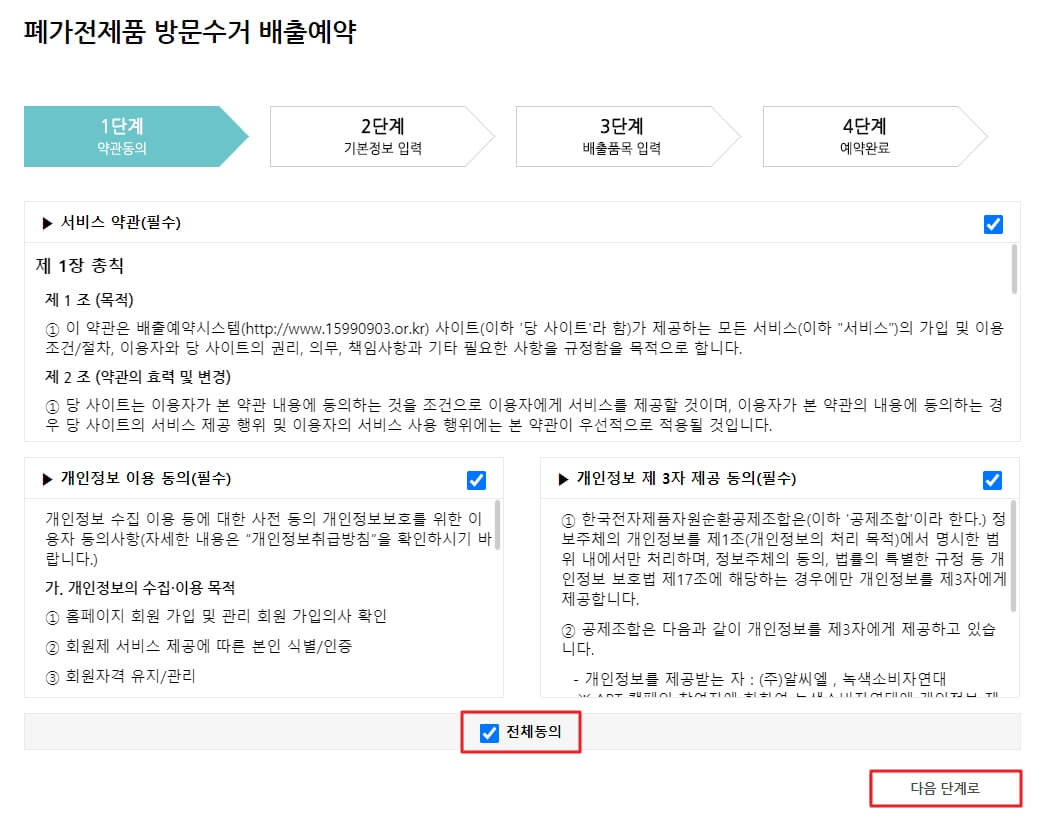Click the check icon for 개인정보 이용 동의
This screenshot has width=1045, height=825.
pos(476,480)
